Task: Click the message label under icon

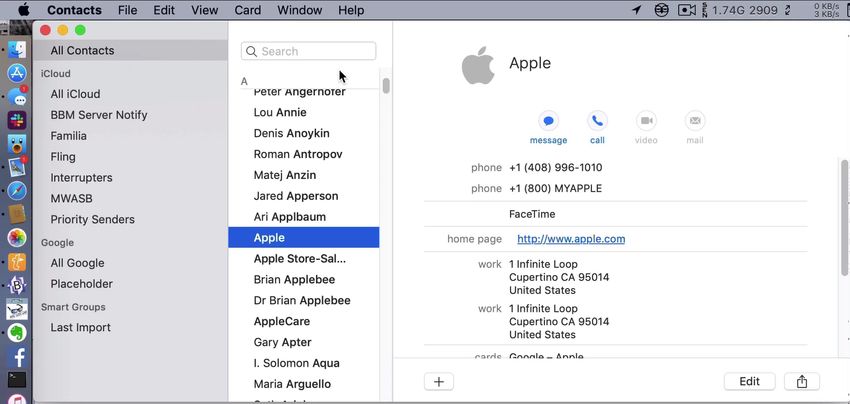Action: [x=548, y=140]
